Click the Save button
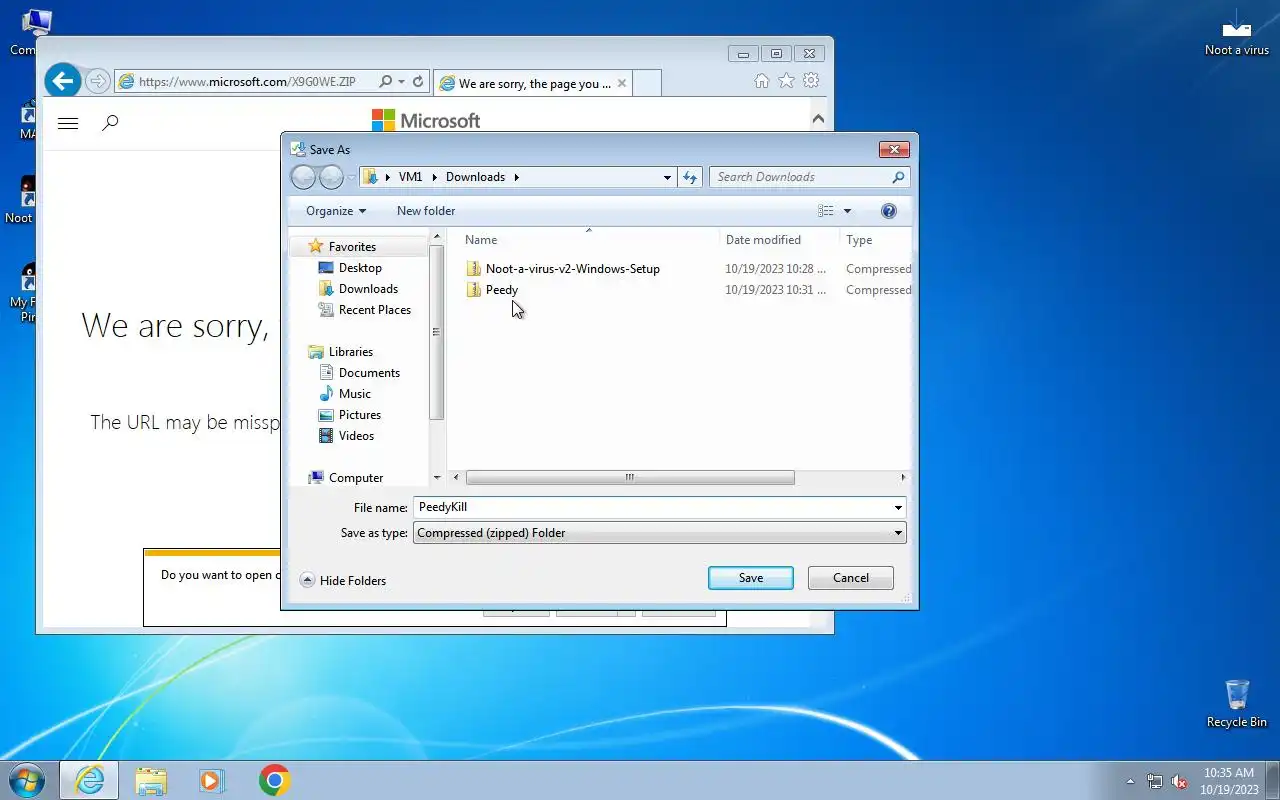Viewport: 1280px width, 800px height. click(751, 578)
